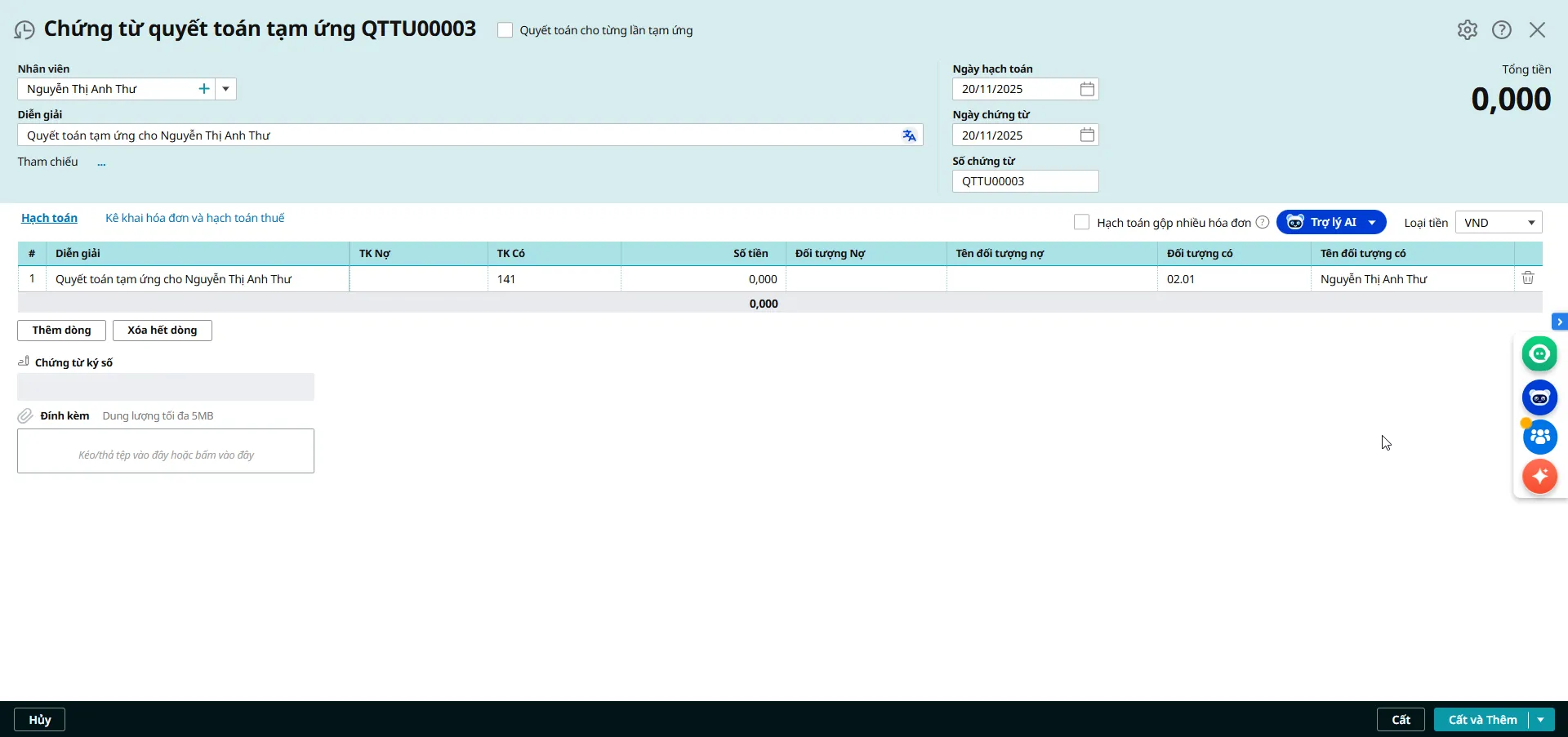
Task: Toggle Hạch toán gộp nhiều hóa đơn checkbox
Action: pos(1081,222)
